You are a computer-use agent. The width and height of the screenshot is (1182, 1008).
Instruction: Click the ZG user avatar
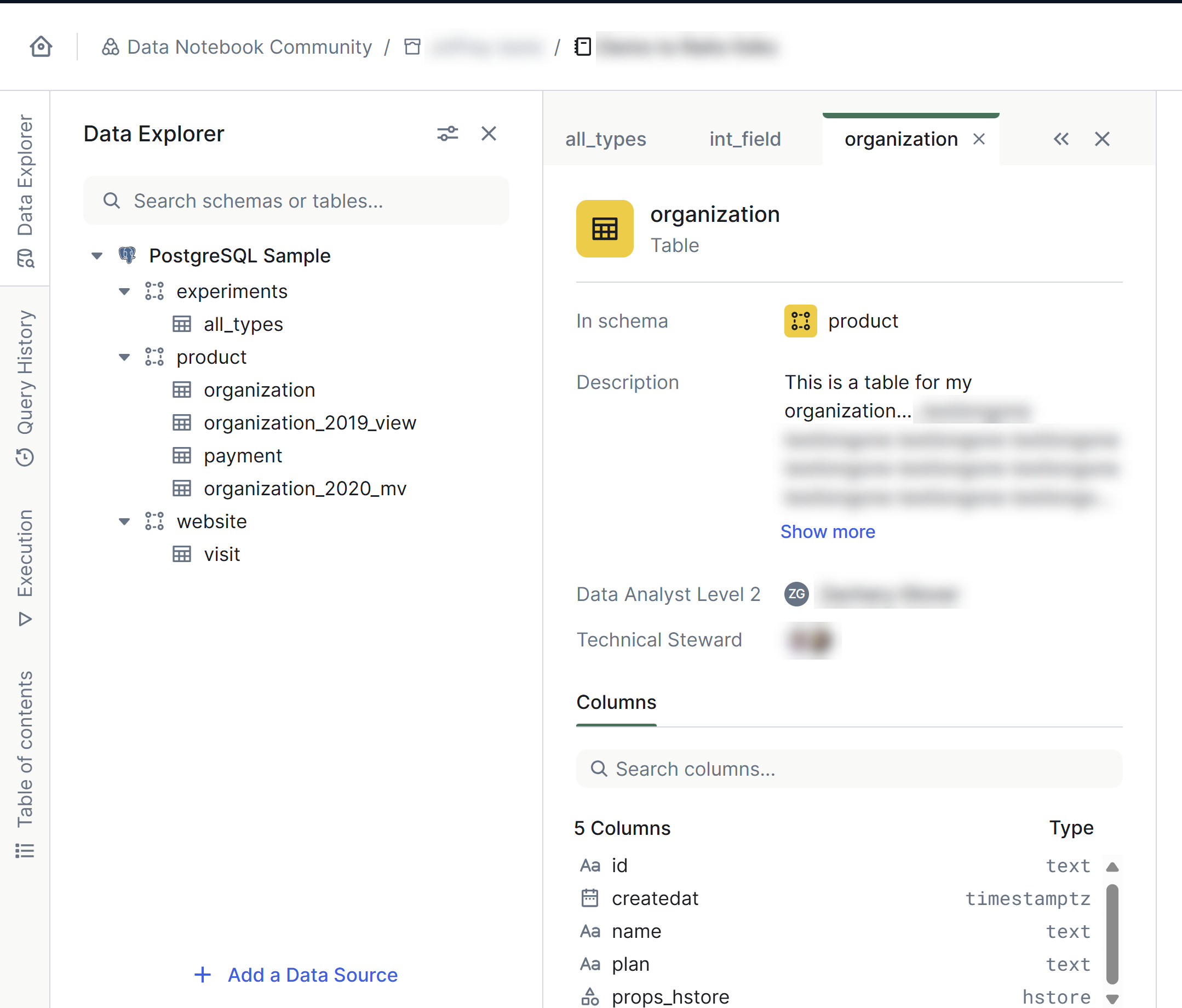[796, 594]
